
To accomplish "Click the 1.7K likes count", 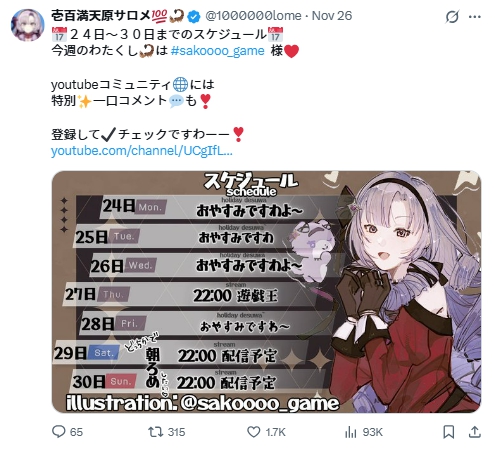I will (x=275, y=432).
